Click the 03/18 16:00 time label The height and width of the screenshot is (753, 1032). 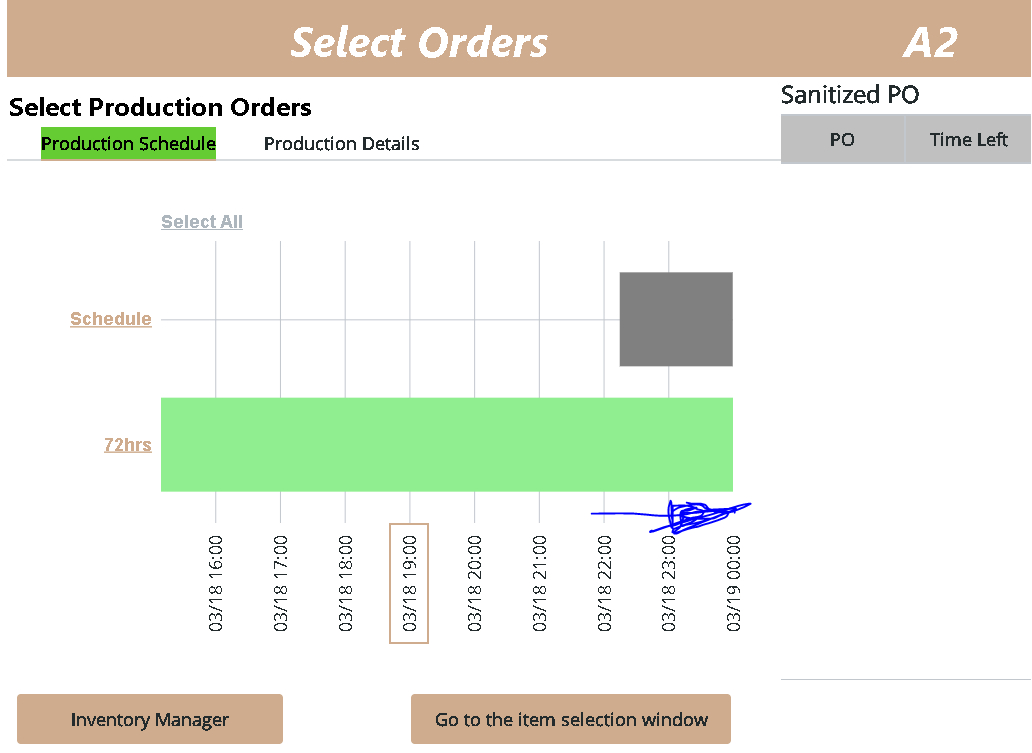click(215, 583)
